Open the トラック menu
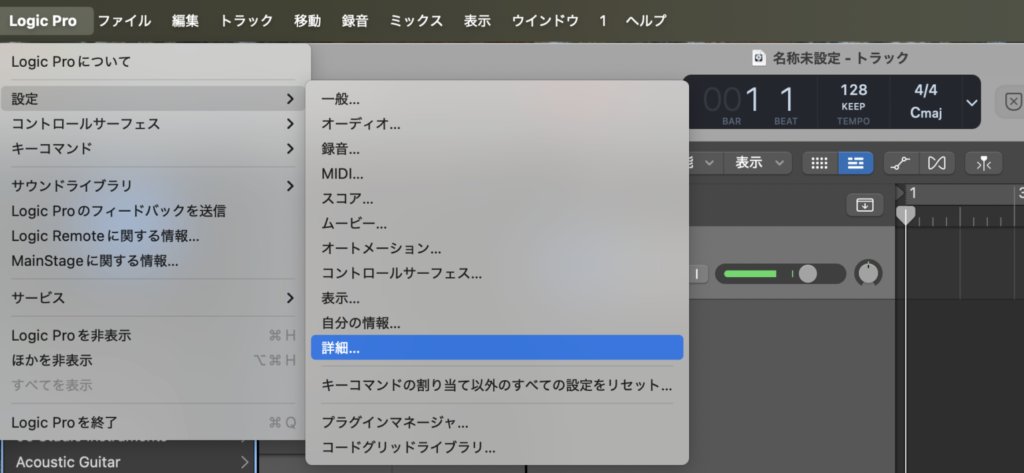 coord(246,21)
